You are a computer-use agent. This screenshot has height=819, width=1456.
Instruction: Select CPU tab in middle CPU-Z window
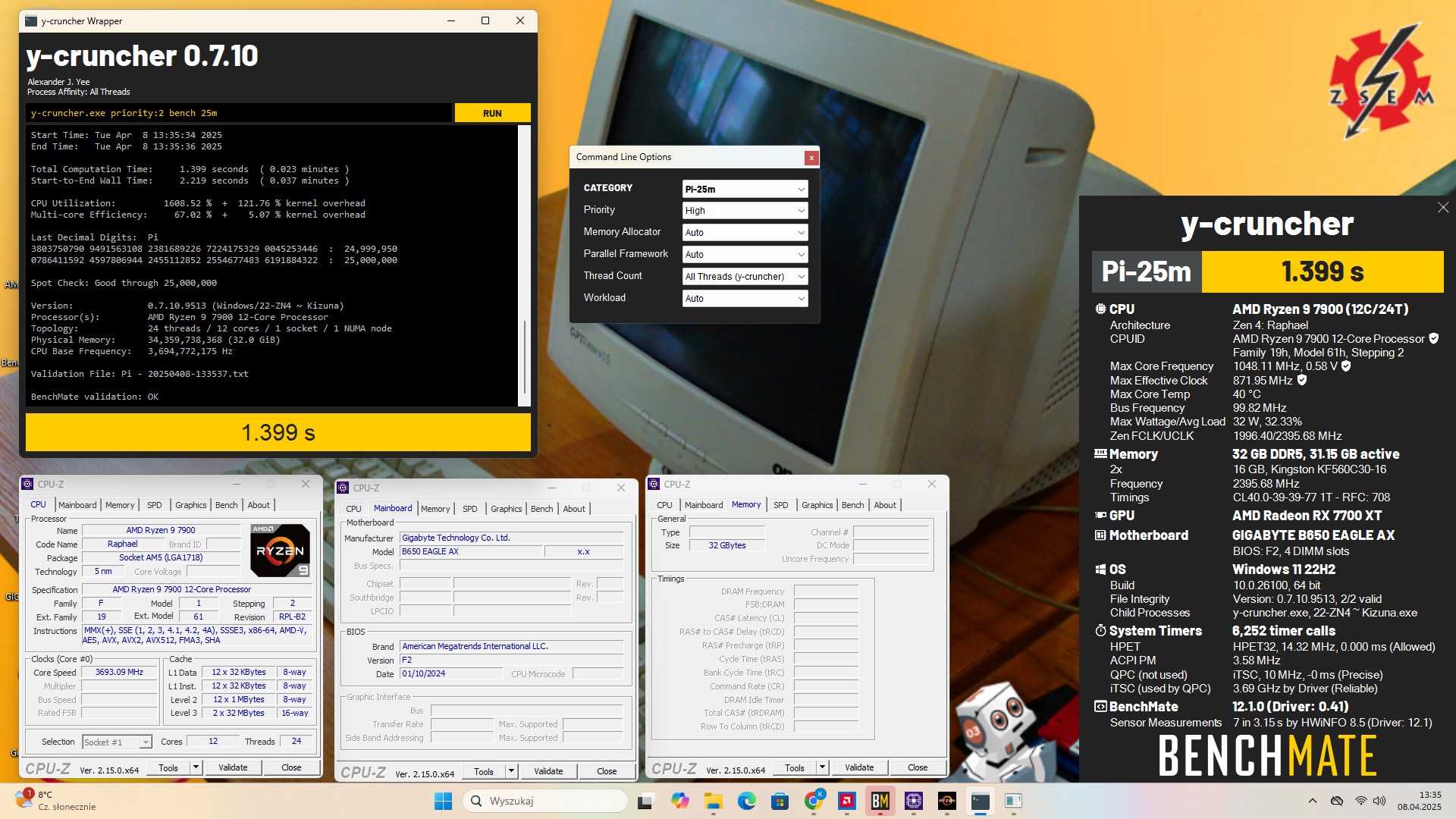click(x=354, y=509)
